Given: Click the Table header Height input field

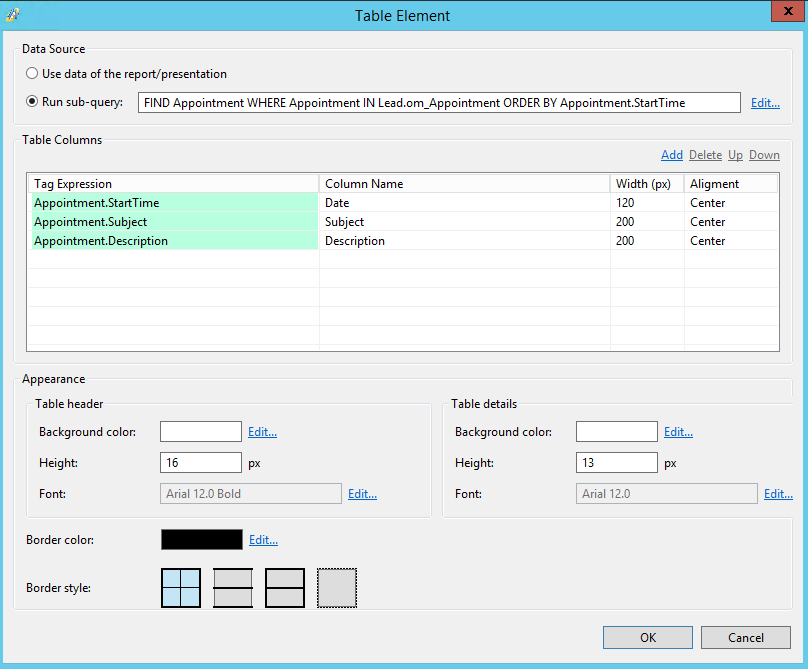Looking at the screenshot, I should pos(201,462).
